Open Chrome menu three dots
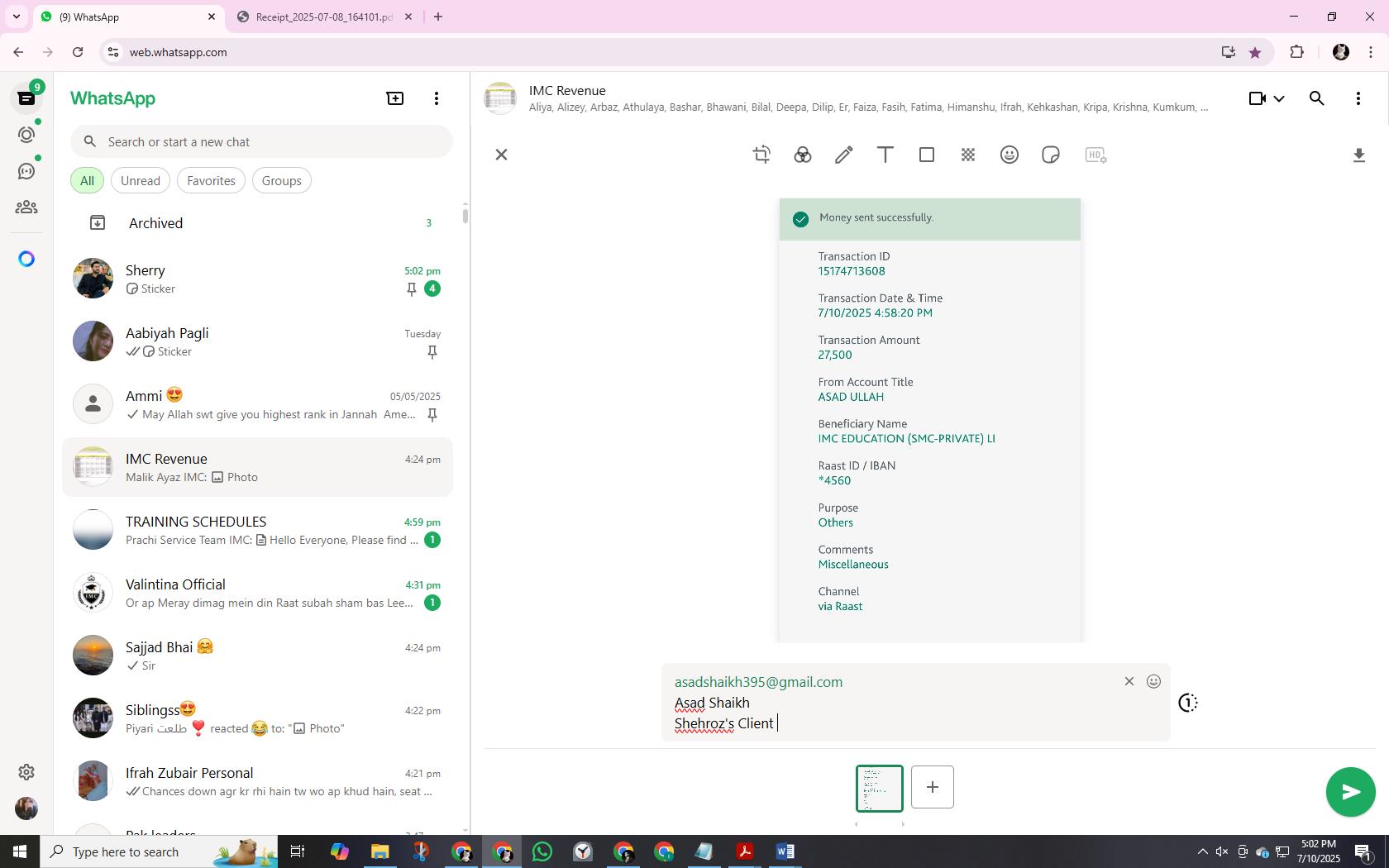 point(1371,52)
